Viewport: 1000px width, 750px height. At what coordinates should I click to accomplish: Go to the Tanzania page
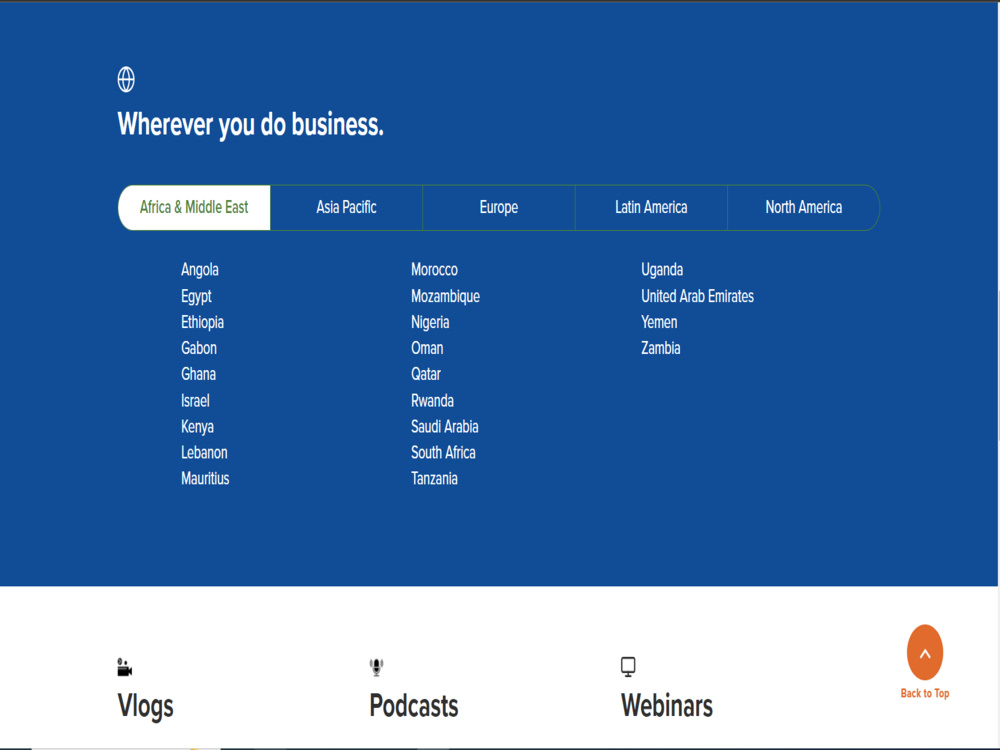coord(434,479)
